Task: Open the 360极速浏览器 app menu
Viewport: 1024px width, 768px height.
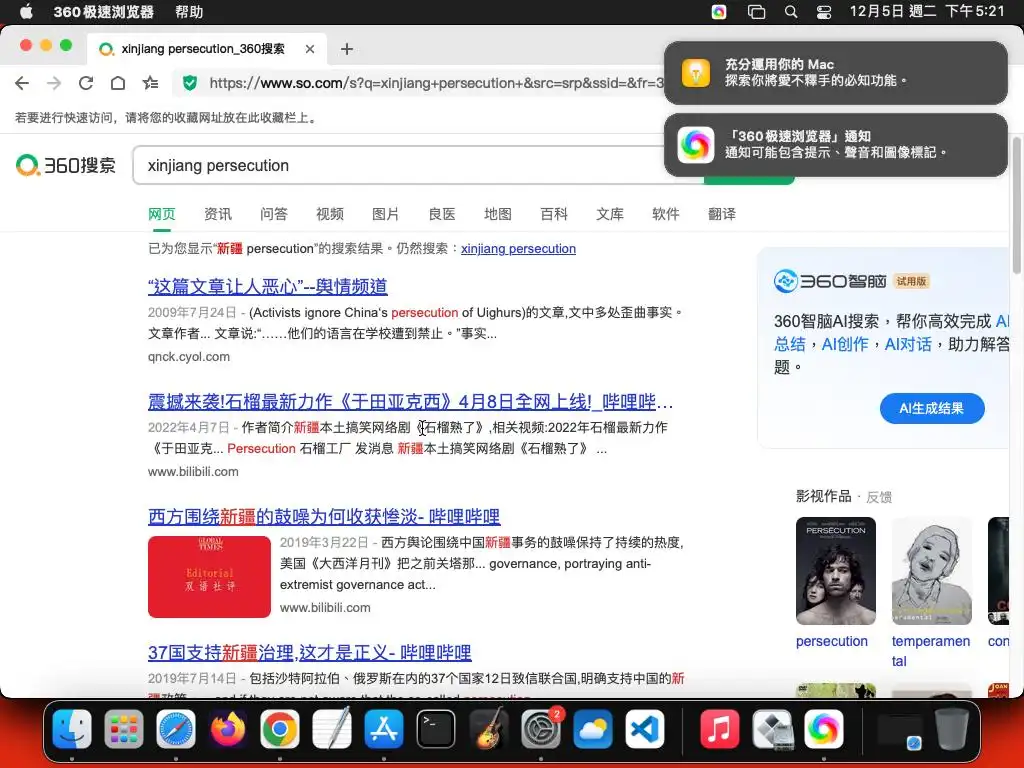Action: tap(103, 12)
